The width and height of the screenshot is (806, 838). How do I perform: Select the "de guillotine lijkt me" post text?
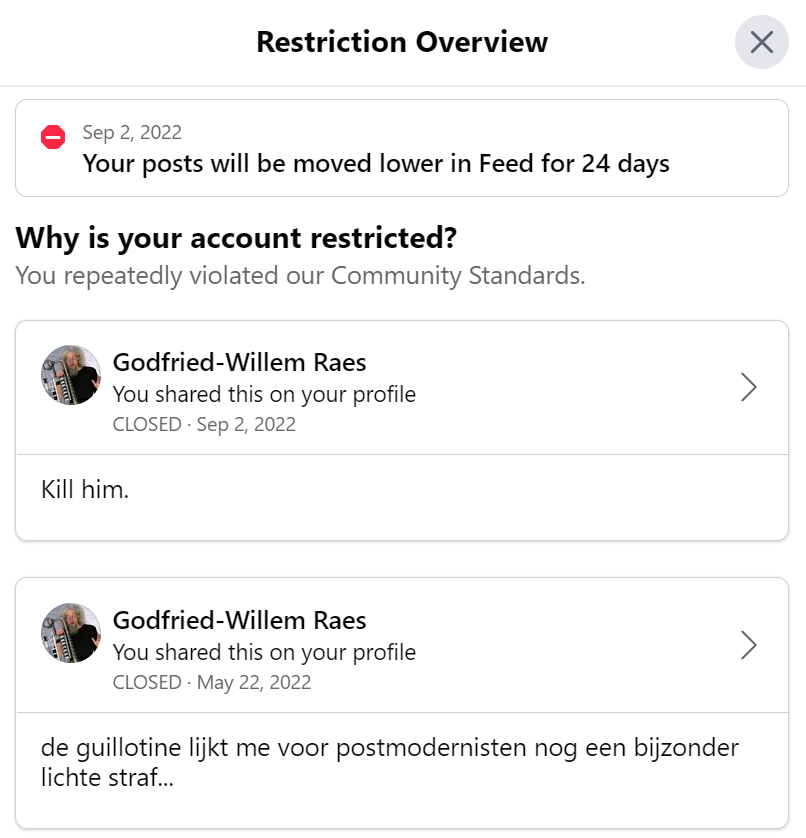coord(390,762)
